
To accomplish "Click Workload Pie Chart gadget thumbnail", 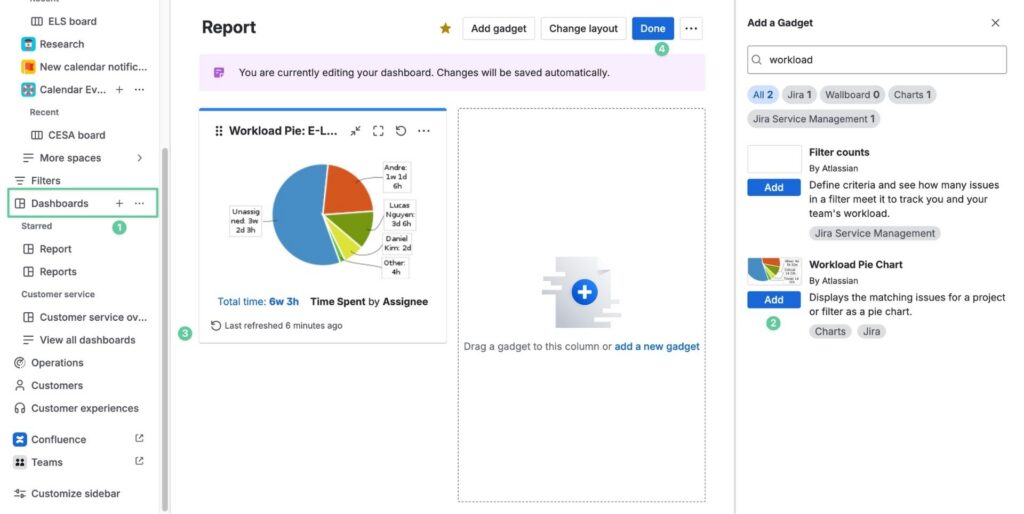I will coord(774,271).
